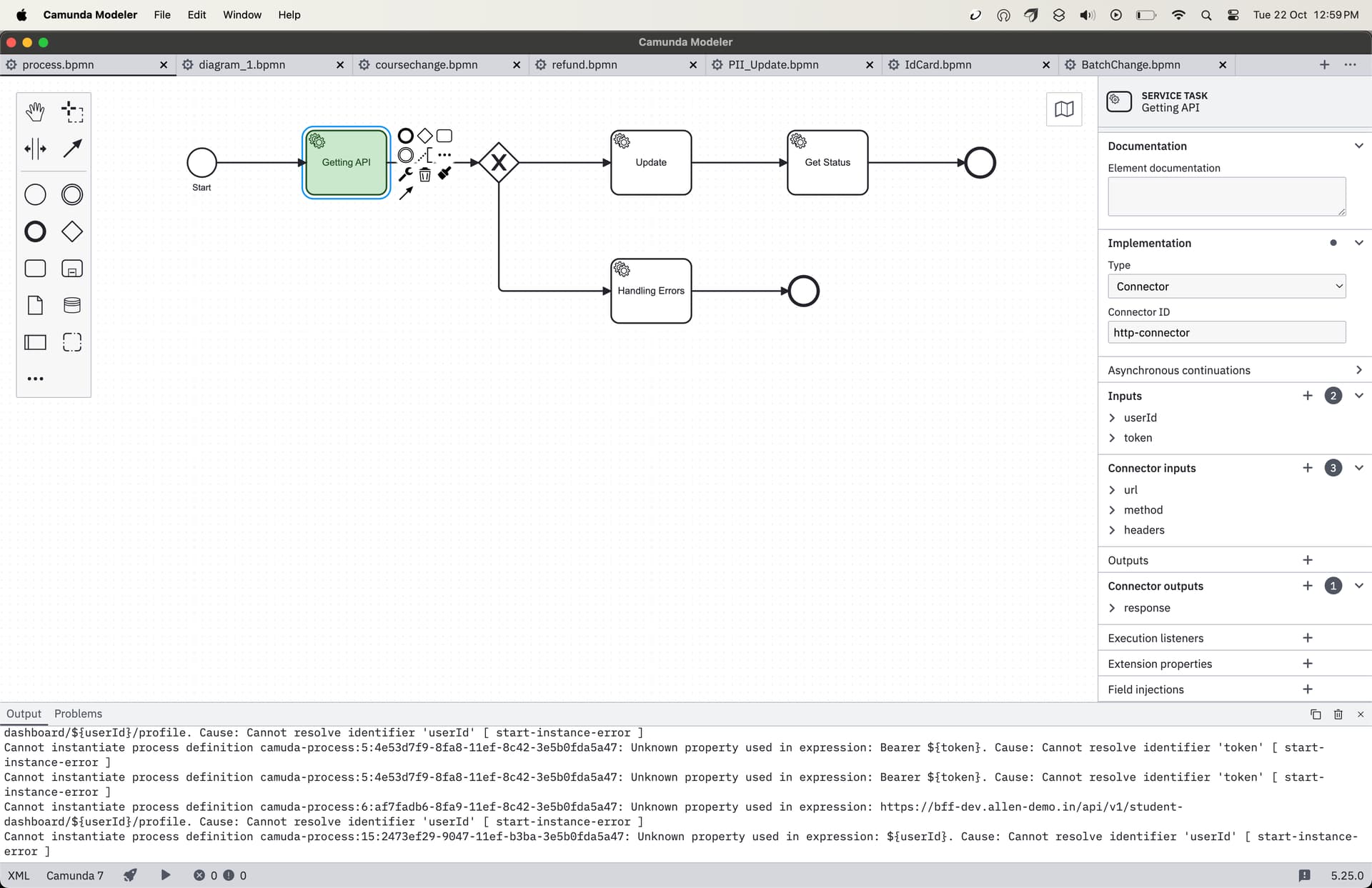Append end event from context pad
The width and height of the screenshot is (1372, 888).
[x=405, y=136]
